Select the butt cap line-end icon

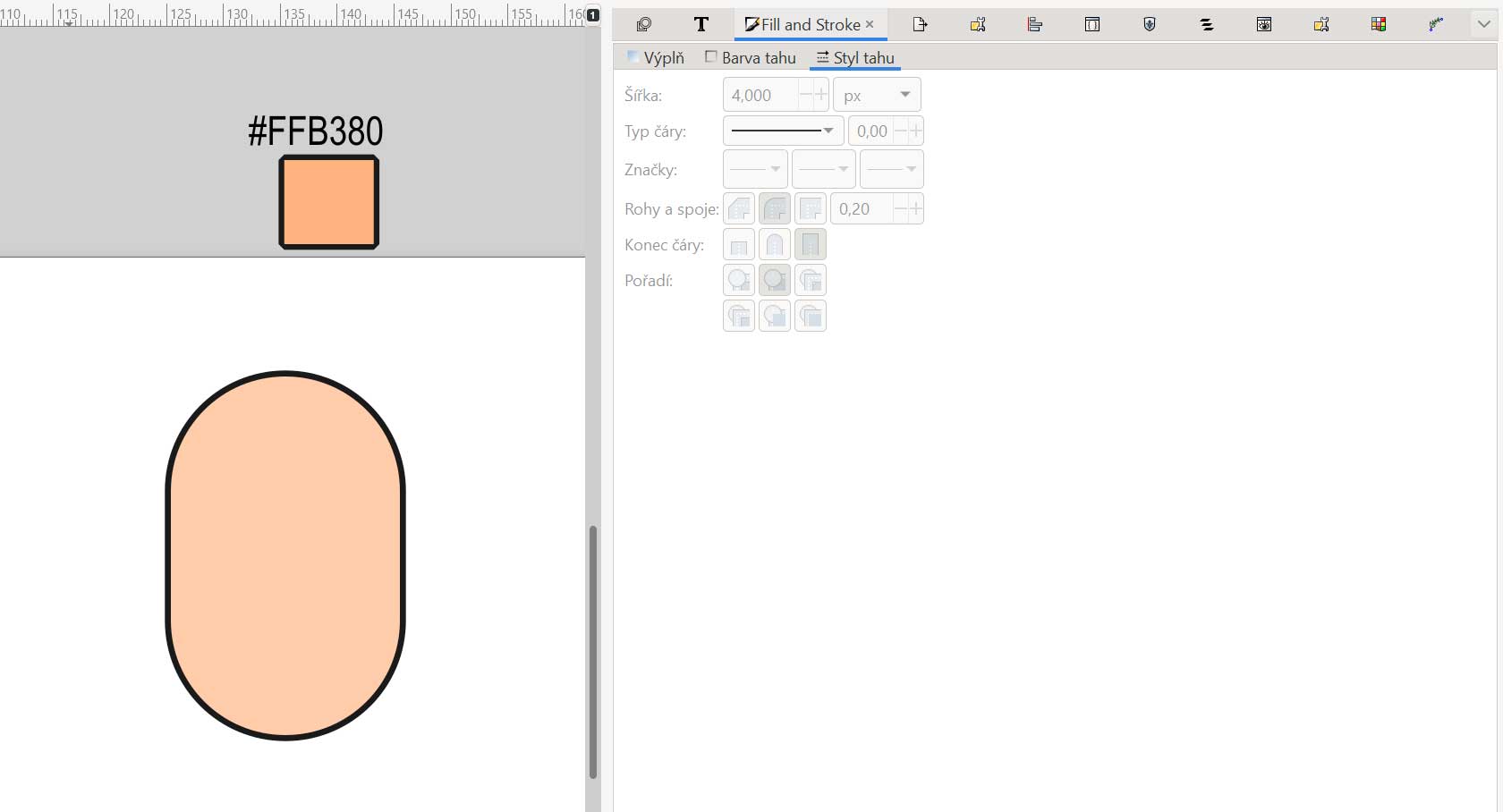tap(739, 245)
